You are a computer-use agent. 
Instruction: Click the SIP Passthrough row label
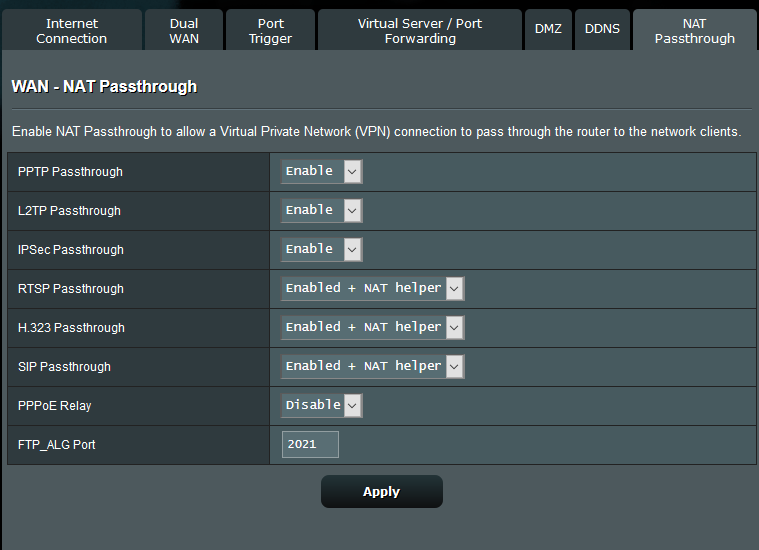coord(64,367)
